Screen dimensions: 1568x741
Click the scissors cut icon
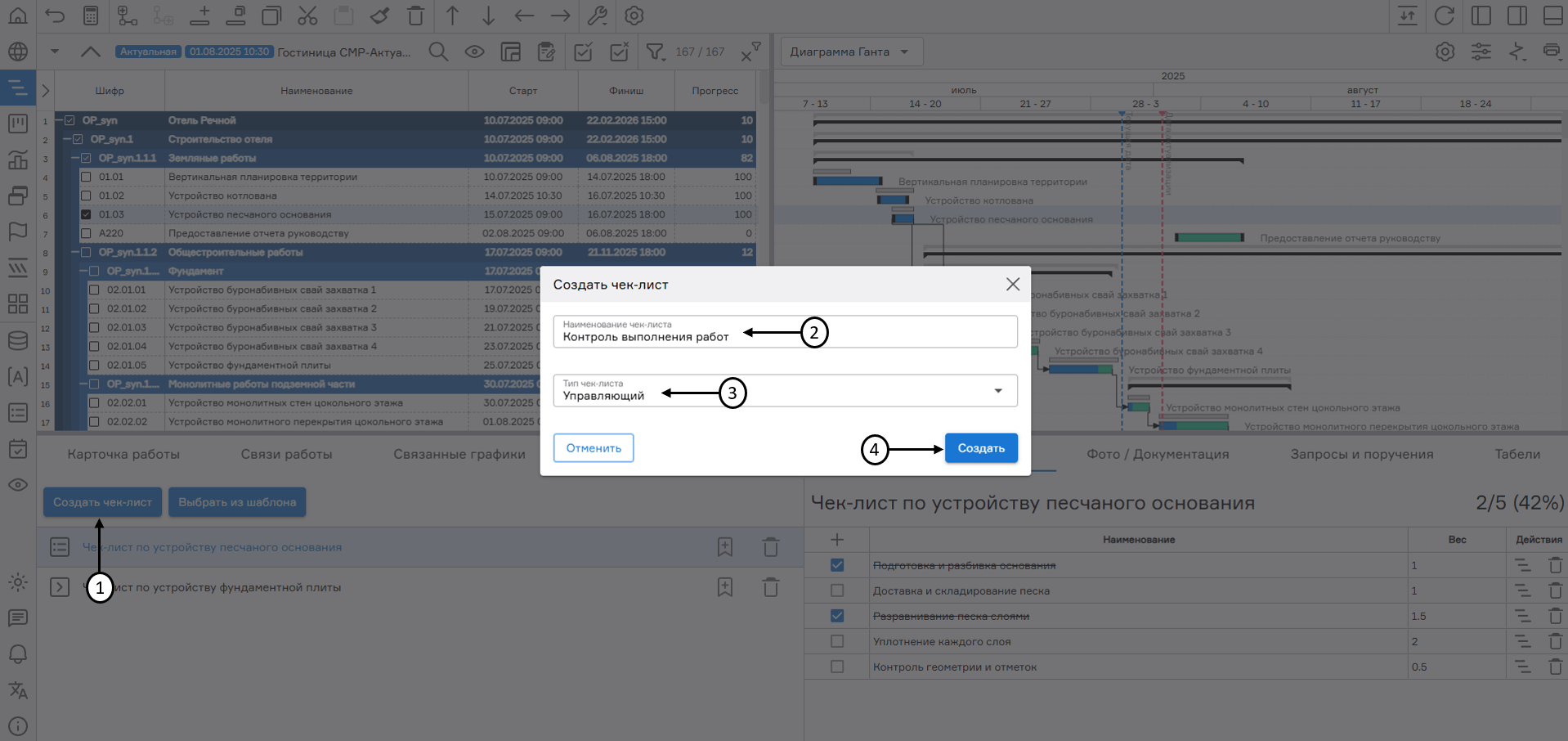pyautogui.click(x=307, y=16)
